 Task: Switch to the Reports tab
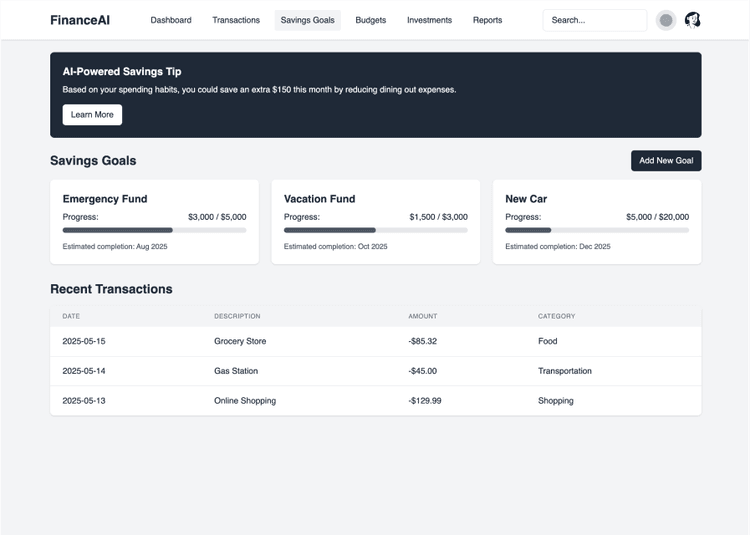coord(487,20)
